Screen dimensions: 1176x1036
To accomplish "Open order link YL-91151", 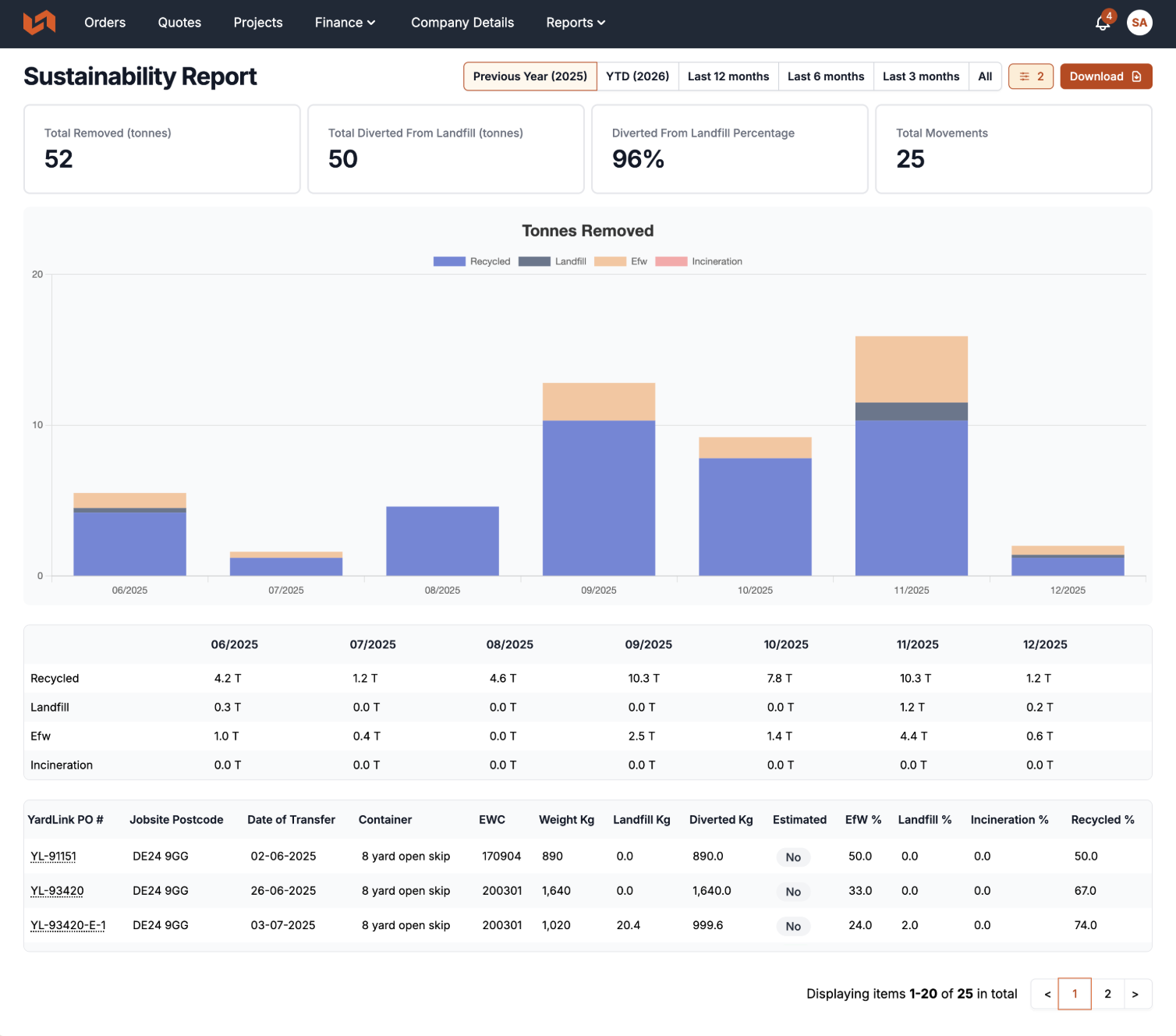I will tap(53, 856).
